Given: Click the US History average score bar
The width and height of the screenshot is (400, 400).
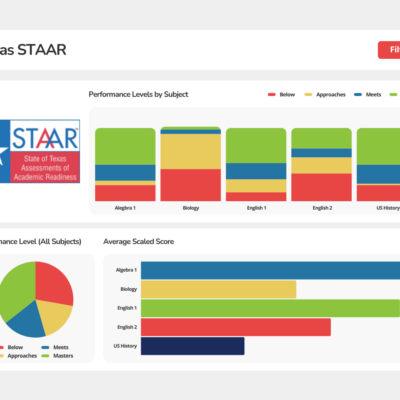Looking at the screenshot, I should [193, 346].
